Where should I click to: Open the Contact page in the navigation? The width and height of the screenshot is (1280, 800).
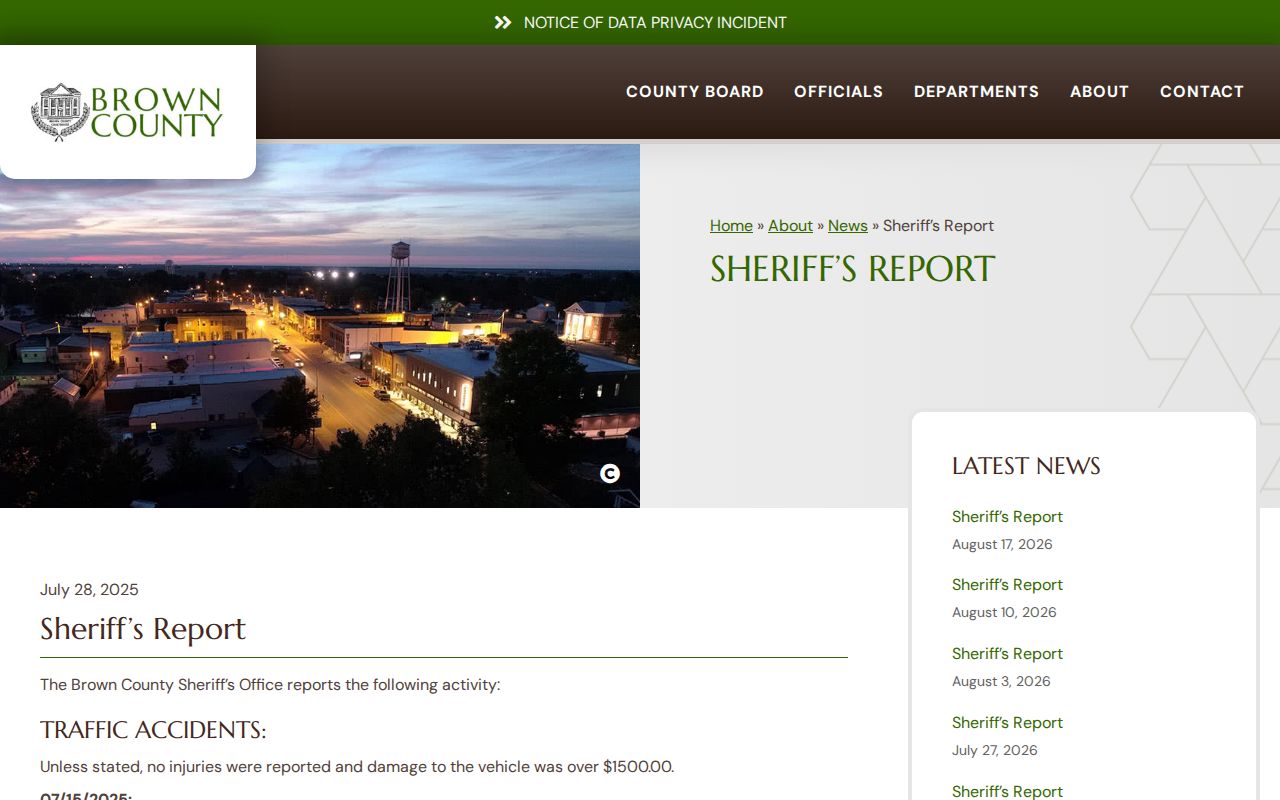pyautogui.click(x=1202, y=91)
